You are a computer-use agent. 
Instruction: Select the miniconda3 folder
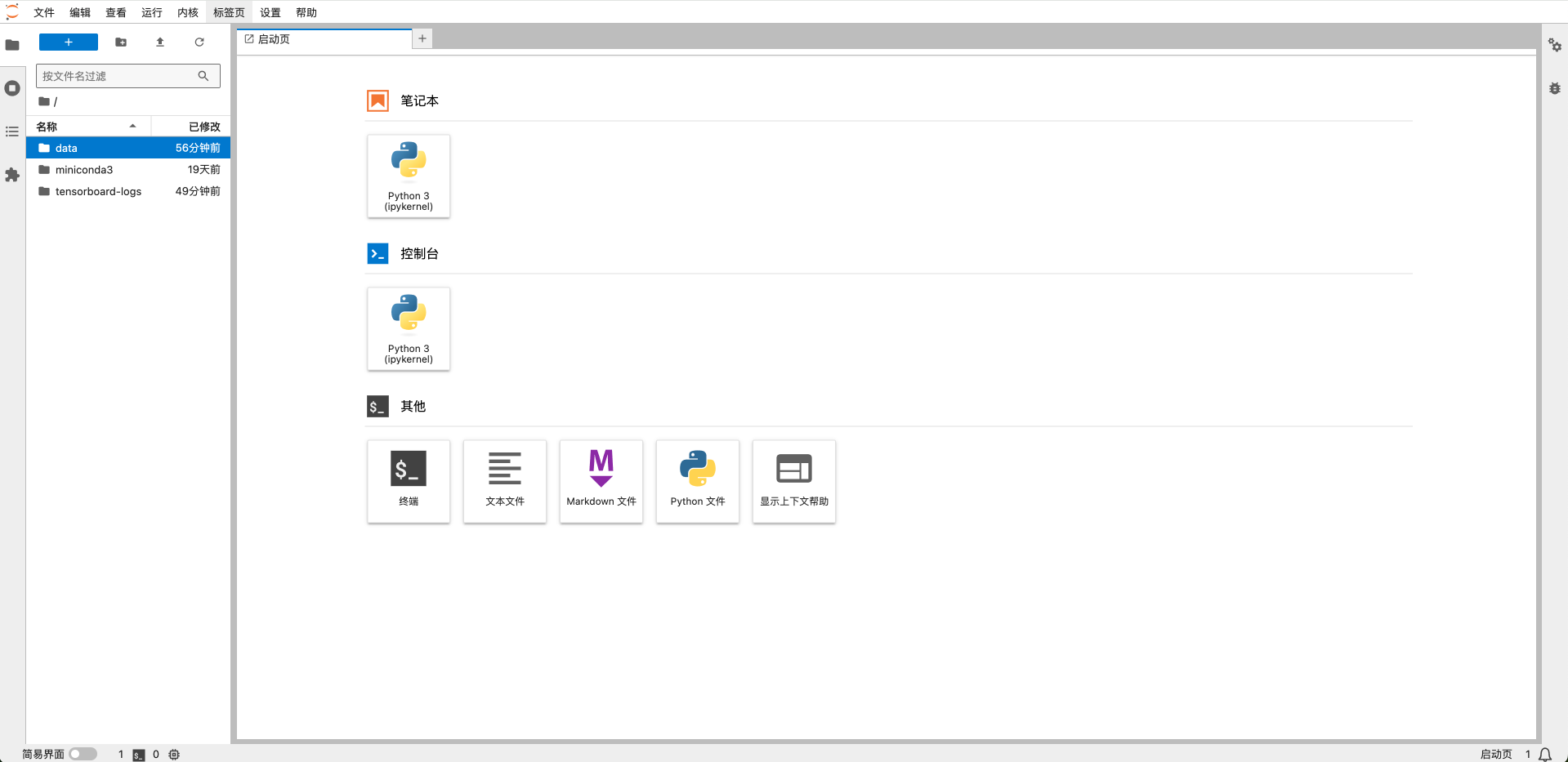(x=128, y=170)
